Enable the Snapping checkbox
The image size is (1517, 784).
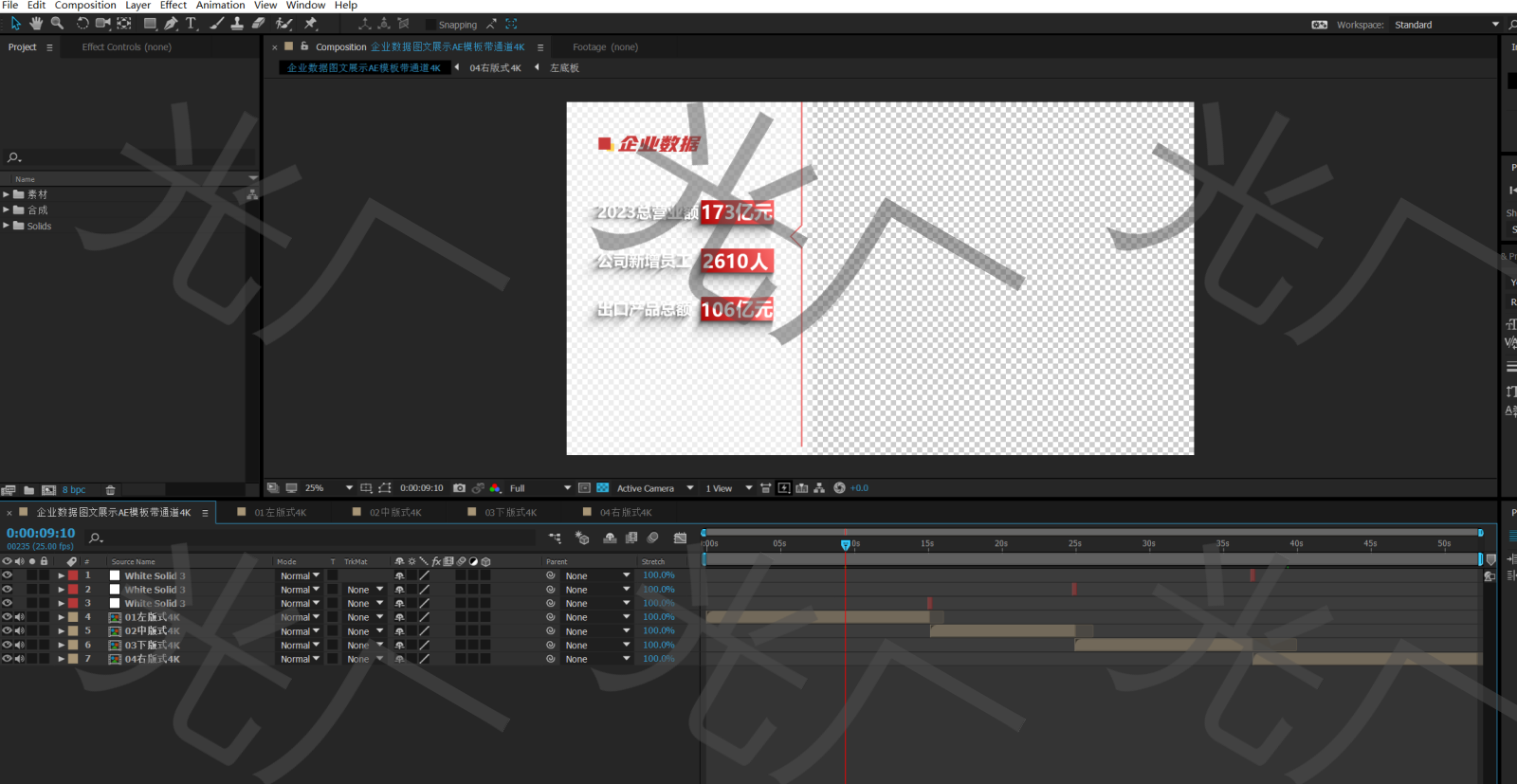(431, 25)
